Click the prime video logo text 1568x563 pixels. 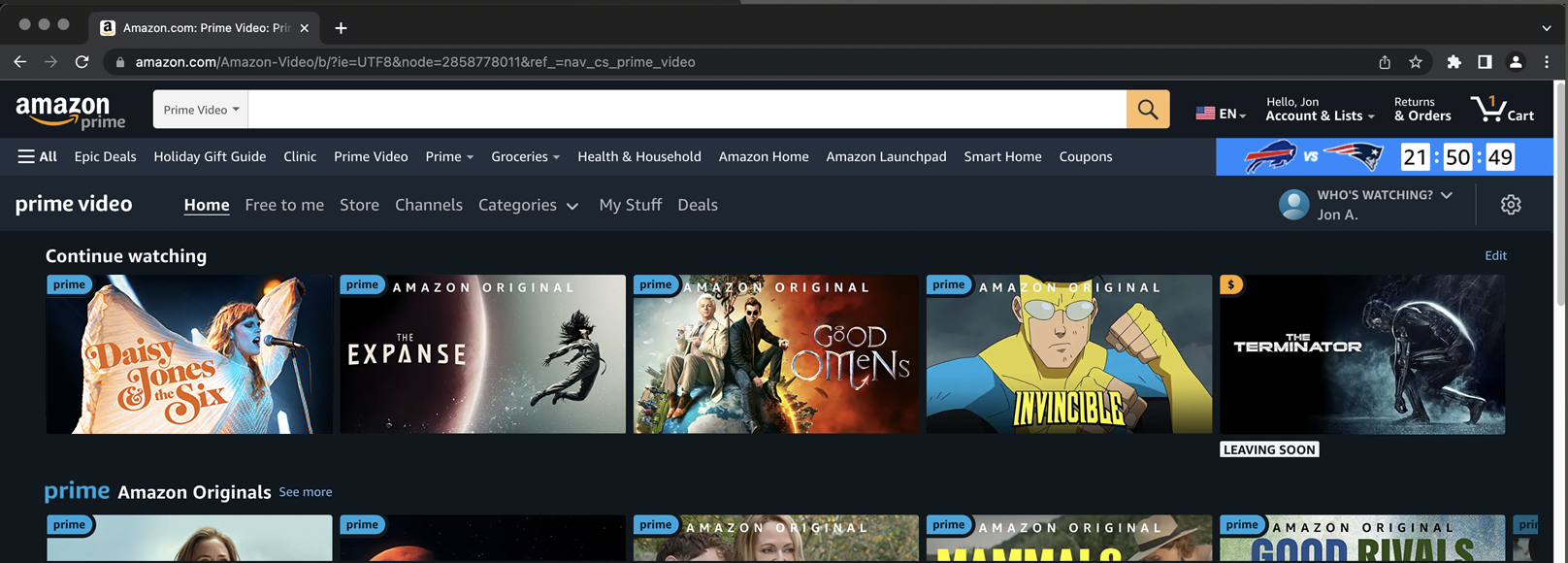coord(74,204)
